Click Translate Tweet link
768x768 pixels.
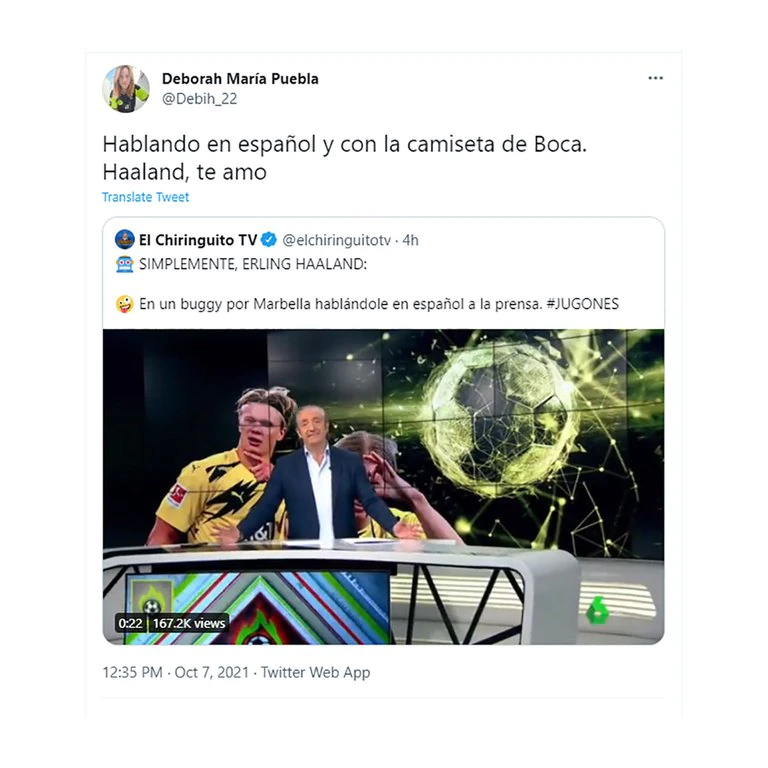145,197
